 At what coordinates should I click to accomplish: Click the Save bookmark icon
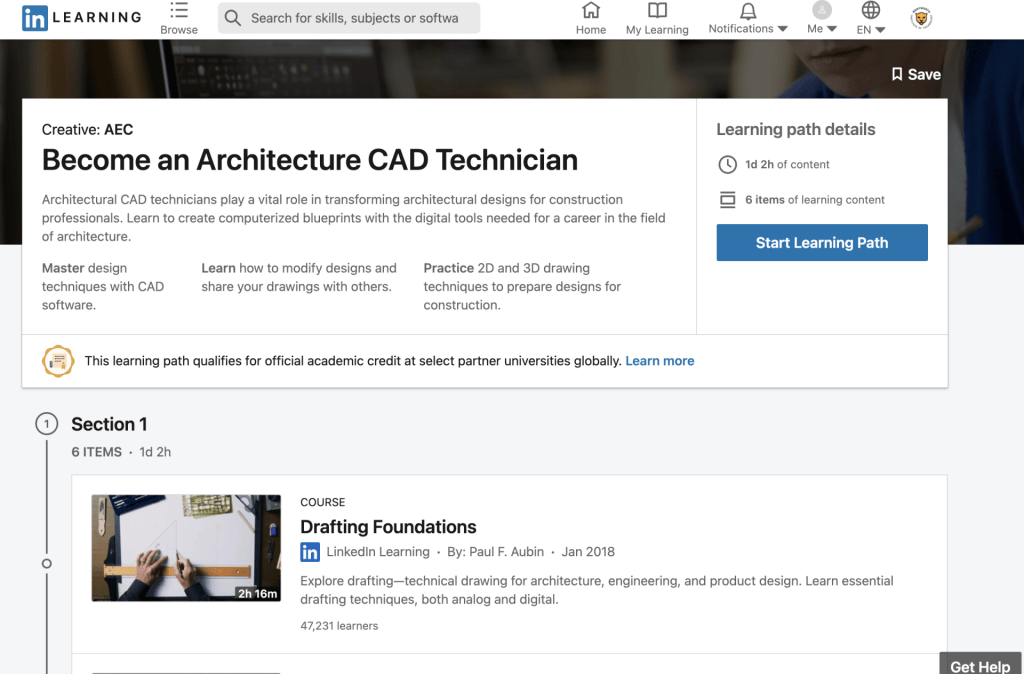(897, 74)
